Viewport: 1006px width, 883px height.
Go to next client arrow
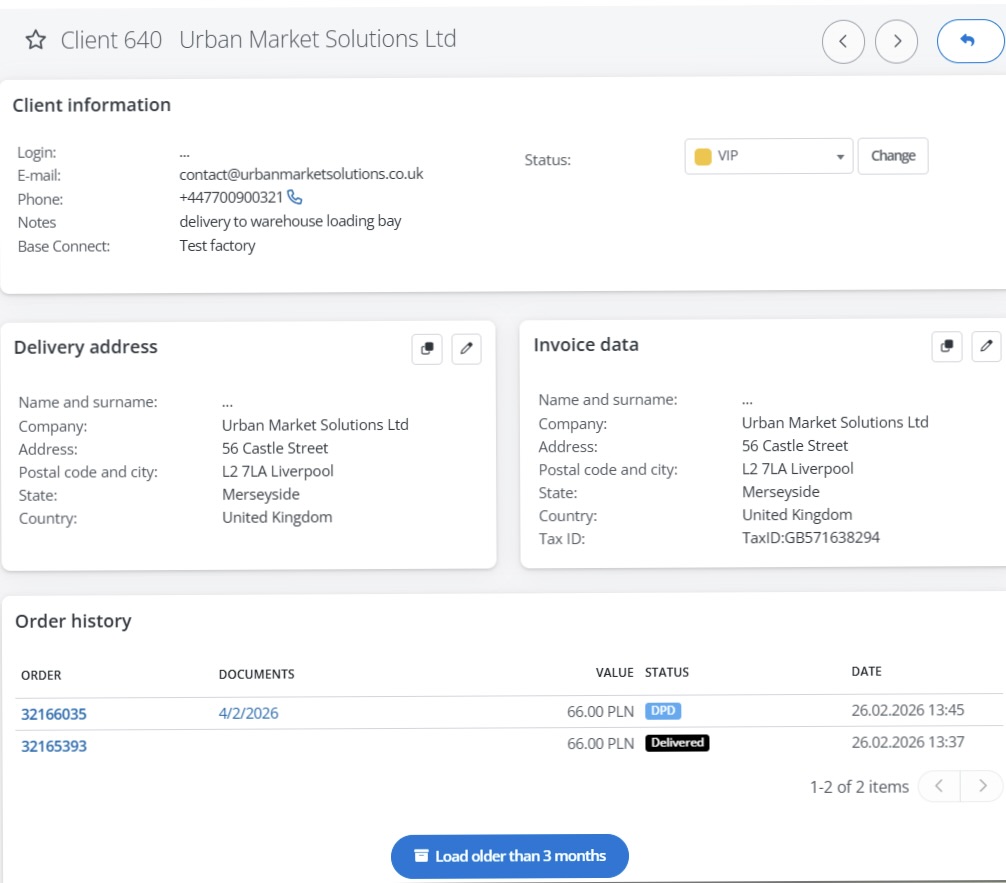coord(897,41)
